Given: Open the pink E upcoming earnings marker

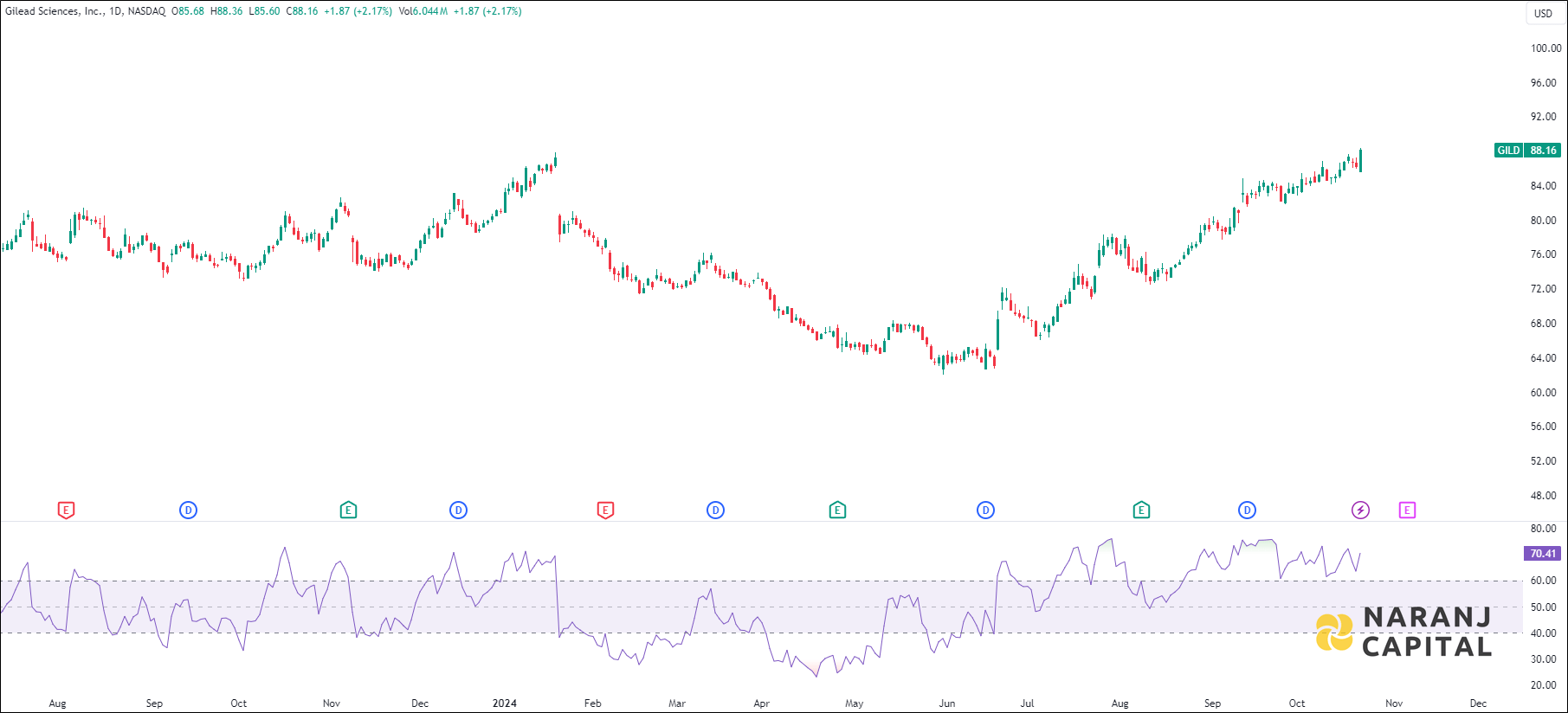Looking at the screenshot, I should (x=1407, y=511).
